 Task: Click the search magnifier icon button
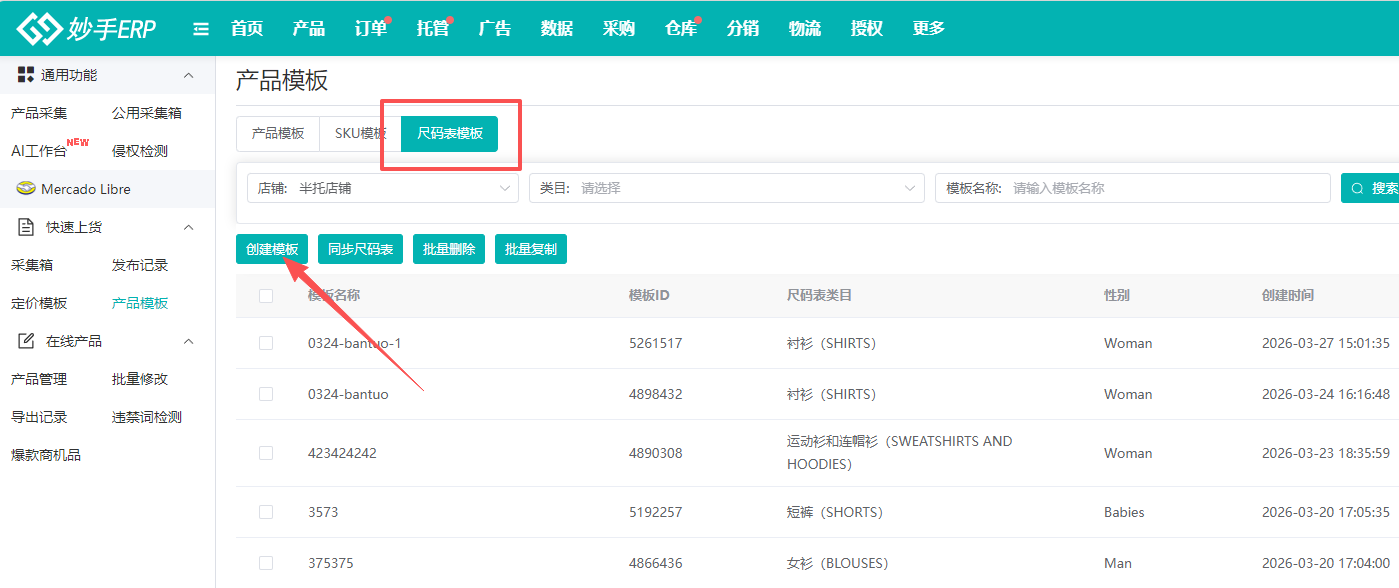pyautogui.click(x=1357, y=188)
